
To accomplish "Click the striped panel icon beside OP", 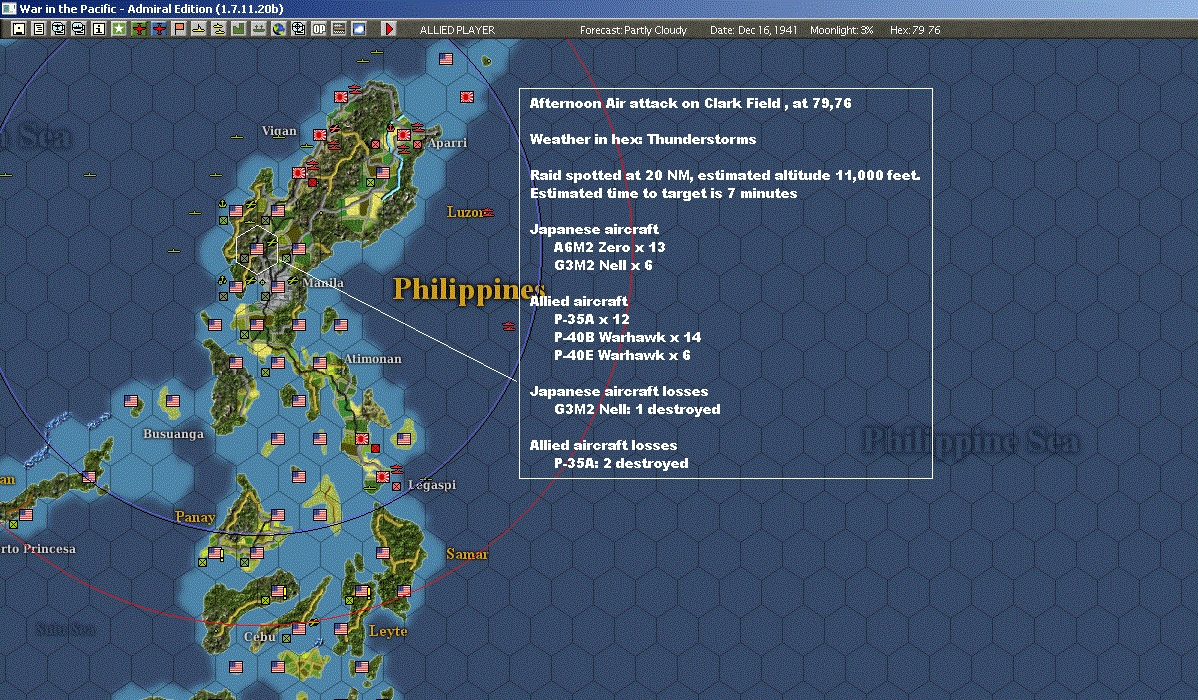I will pyautogui.click(x=338, y=29).
